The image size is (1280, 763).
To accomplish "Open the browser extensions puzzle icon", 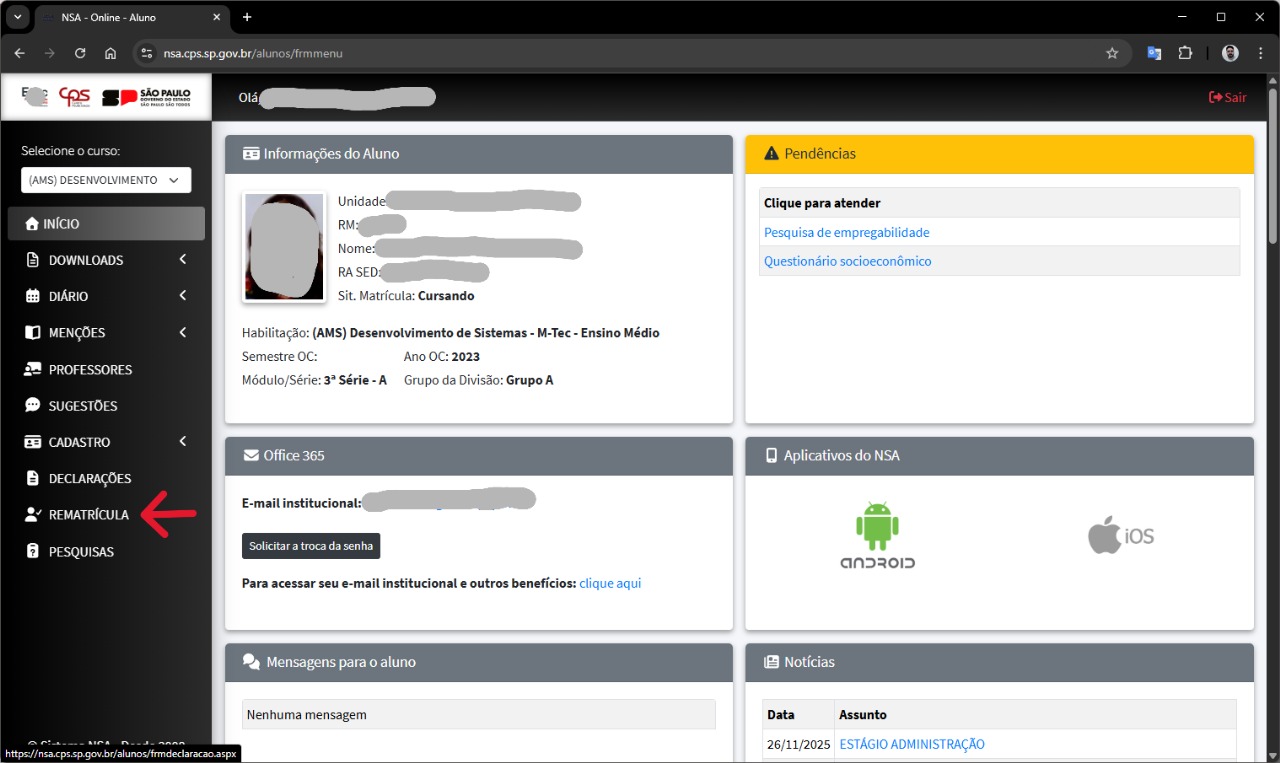I will pos(1186,53).
